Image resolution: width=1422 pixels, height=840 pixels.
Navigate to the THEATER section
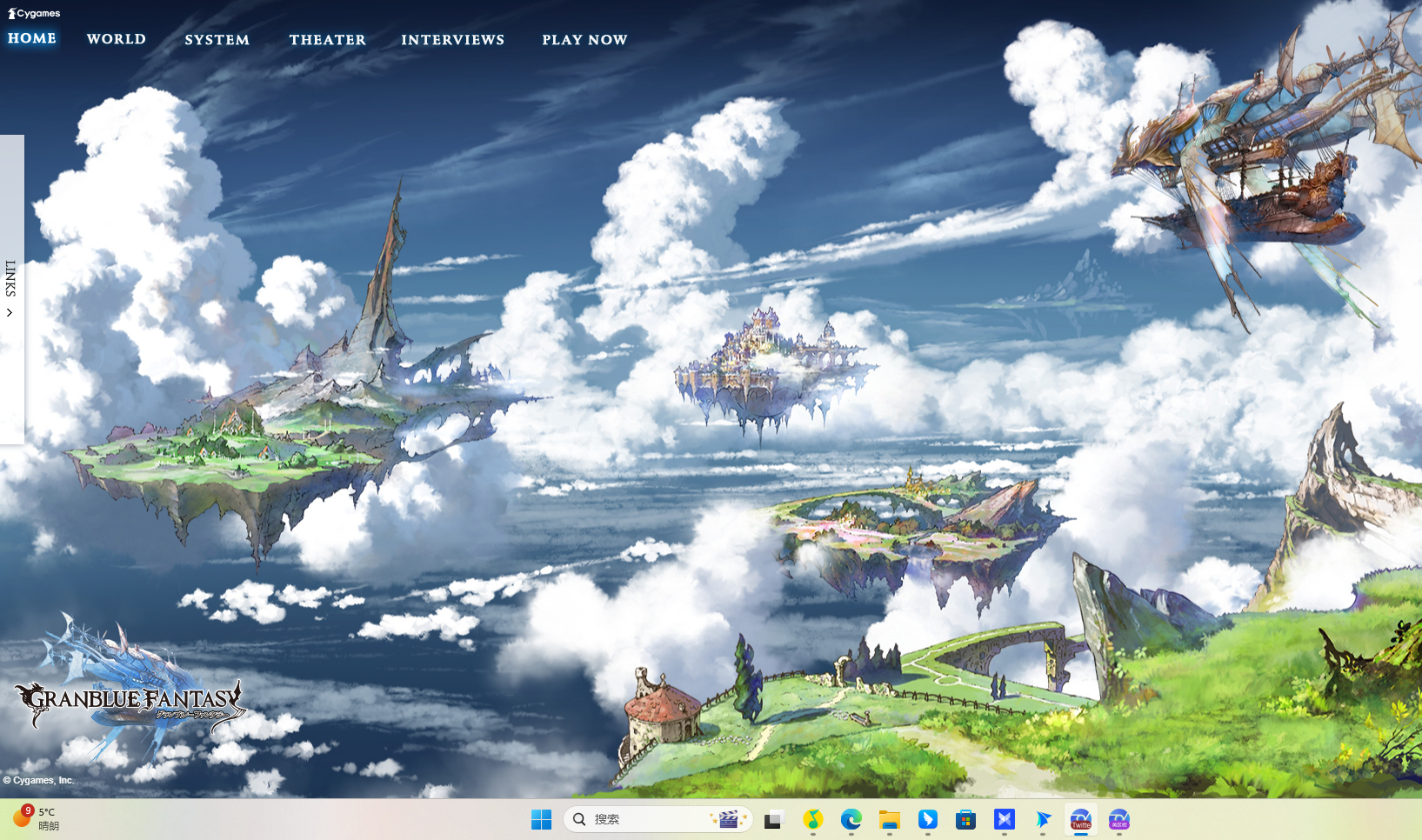coord(328,40)
